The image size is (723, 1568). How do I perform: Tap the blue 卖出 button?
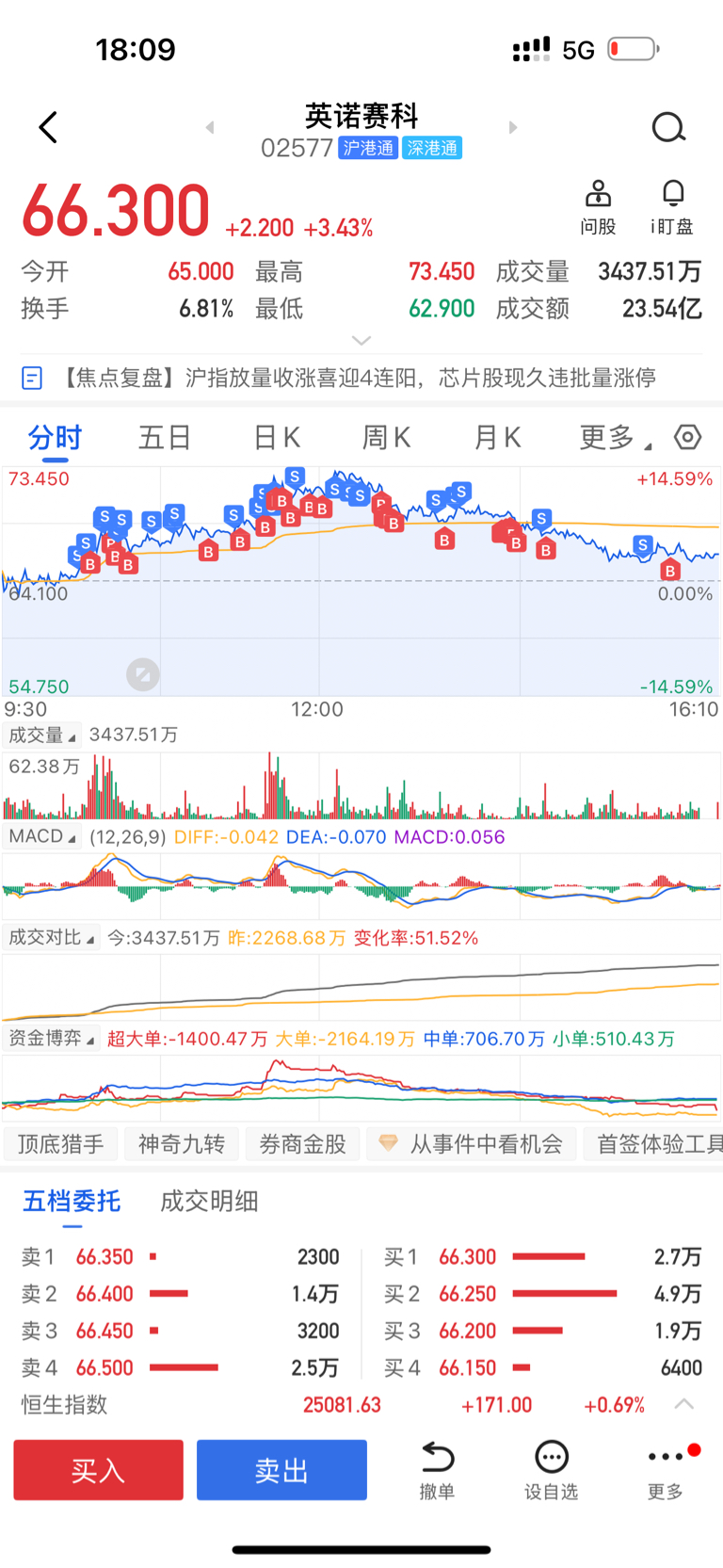point(281,1469)
